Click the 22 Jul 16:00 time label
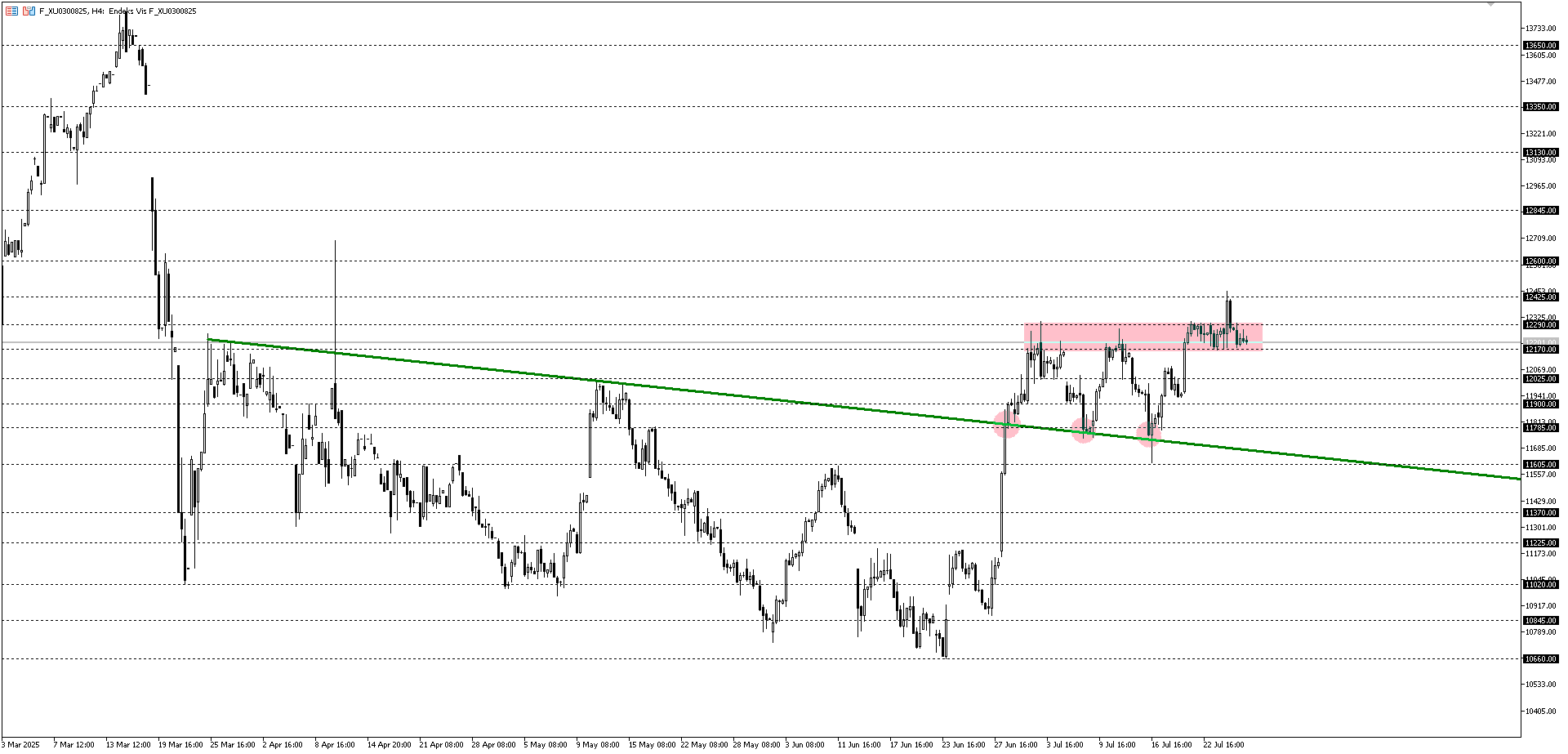 (1223, 745)
